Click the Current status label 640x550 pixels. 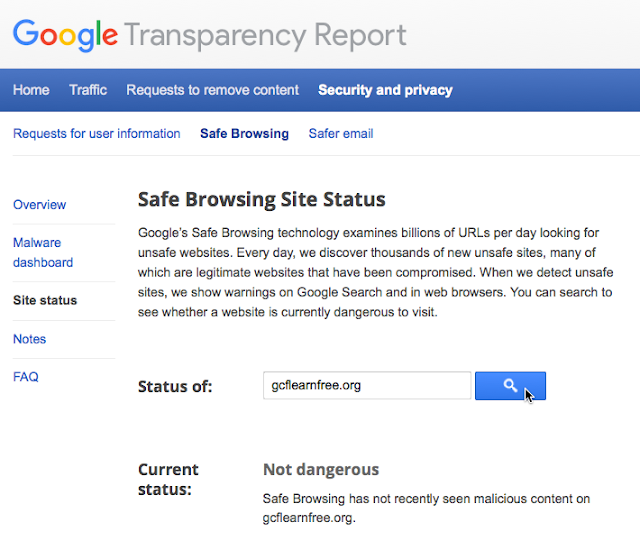[168, 479]
